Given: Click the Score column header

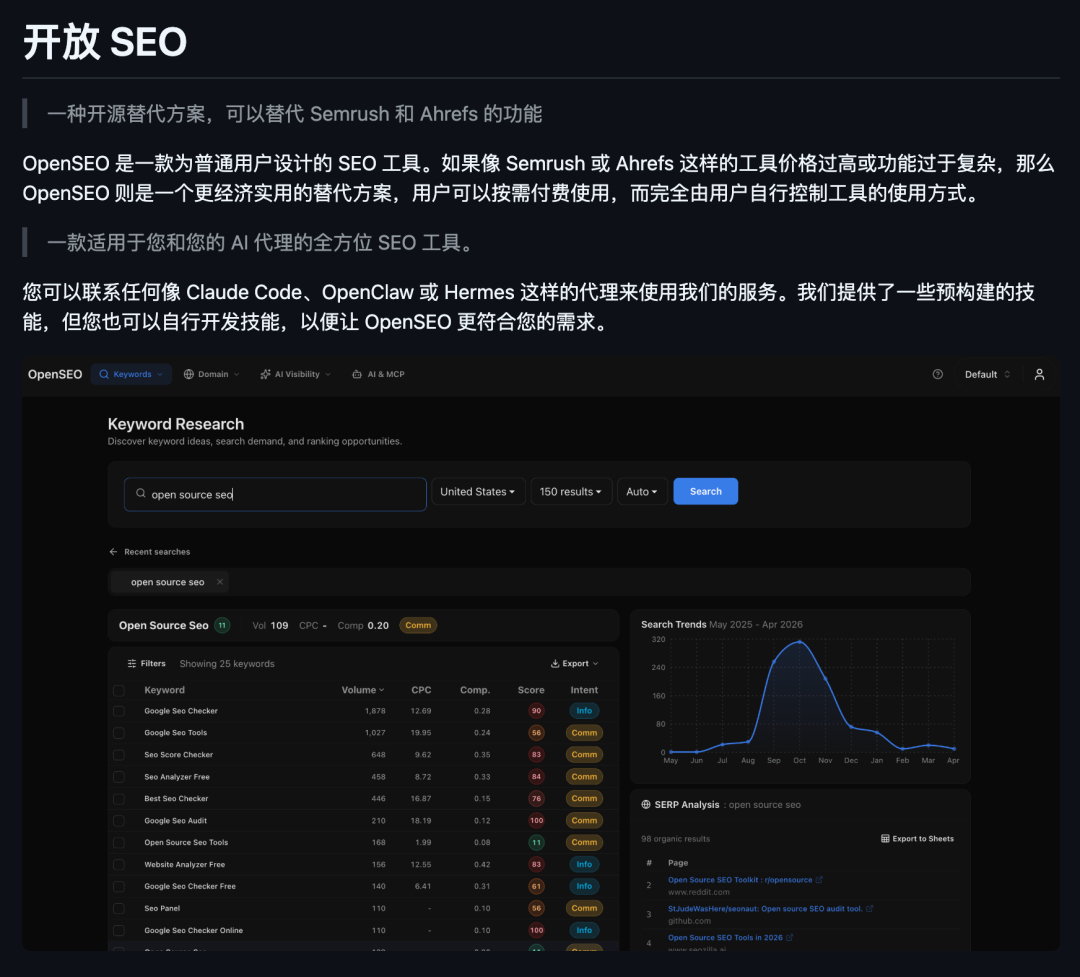Looking at the screenshot, I should (531, 690).
